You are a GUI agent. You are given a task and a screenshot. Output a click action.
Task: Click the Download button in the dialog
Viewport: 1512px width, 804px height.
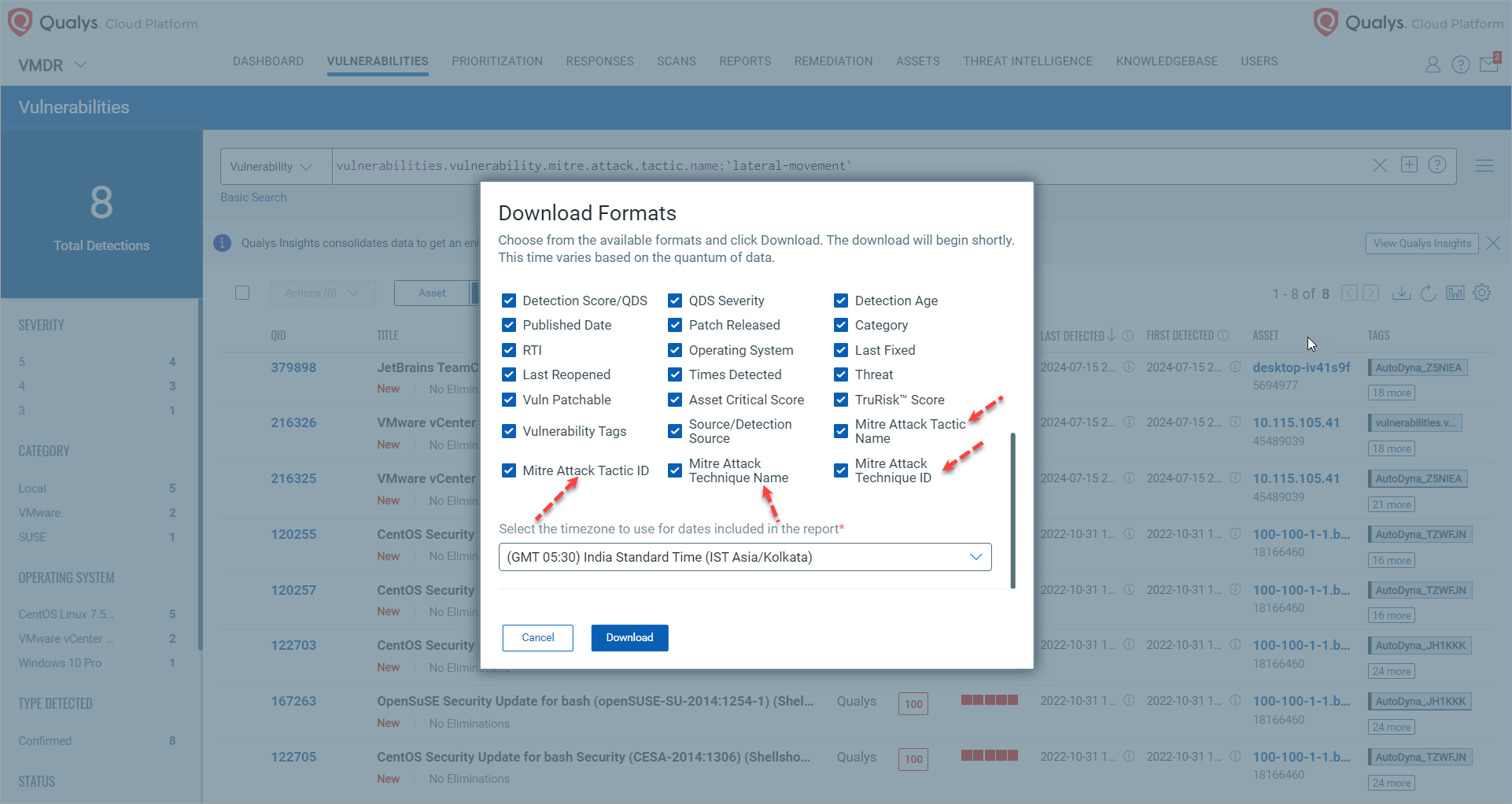630,638
